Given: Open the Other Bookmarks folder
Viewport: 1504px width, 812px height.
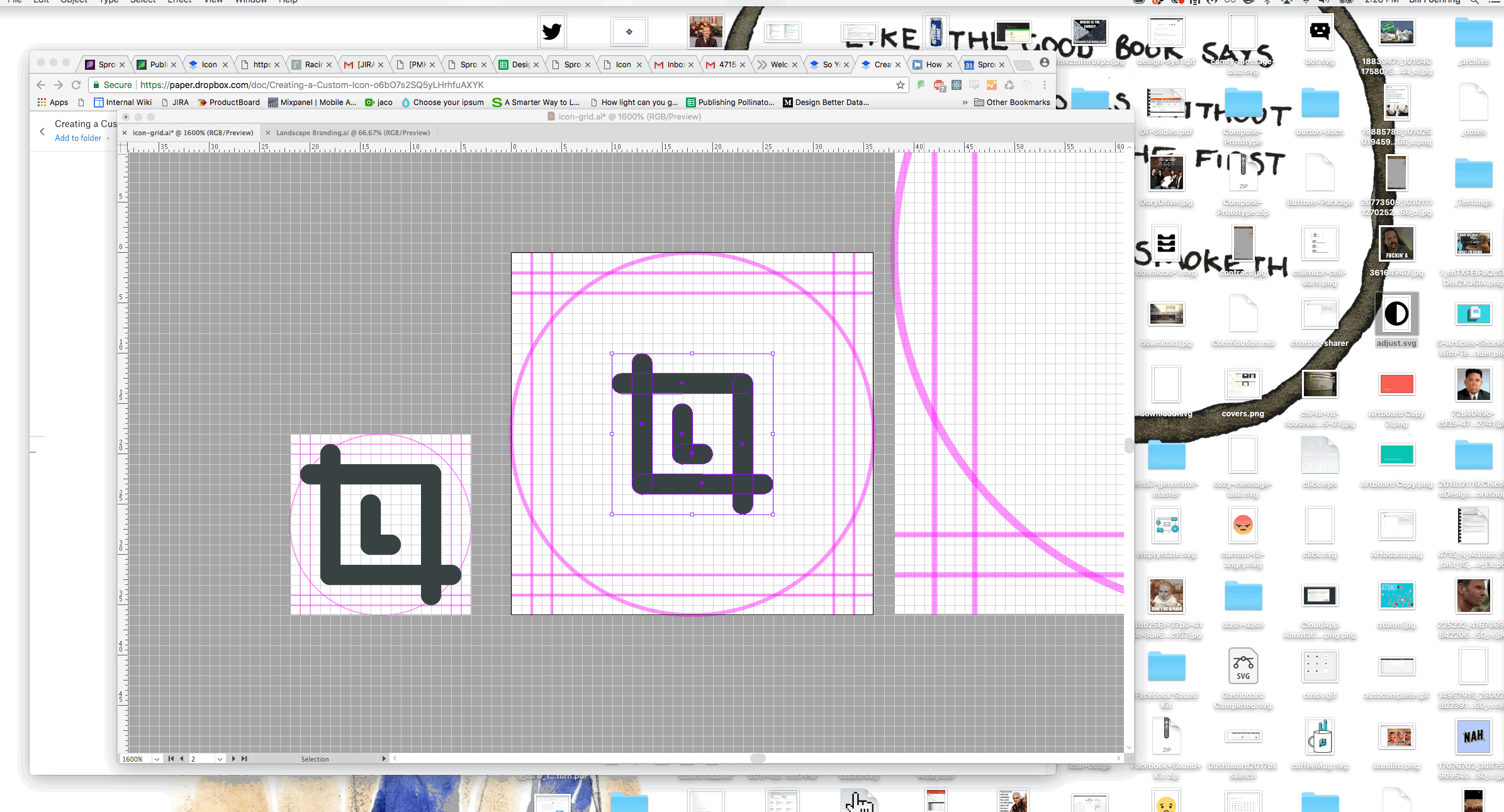Looking at the screenshot, I should [x=1012, y=103].
